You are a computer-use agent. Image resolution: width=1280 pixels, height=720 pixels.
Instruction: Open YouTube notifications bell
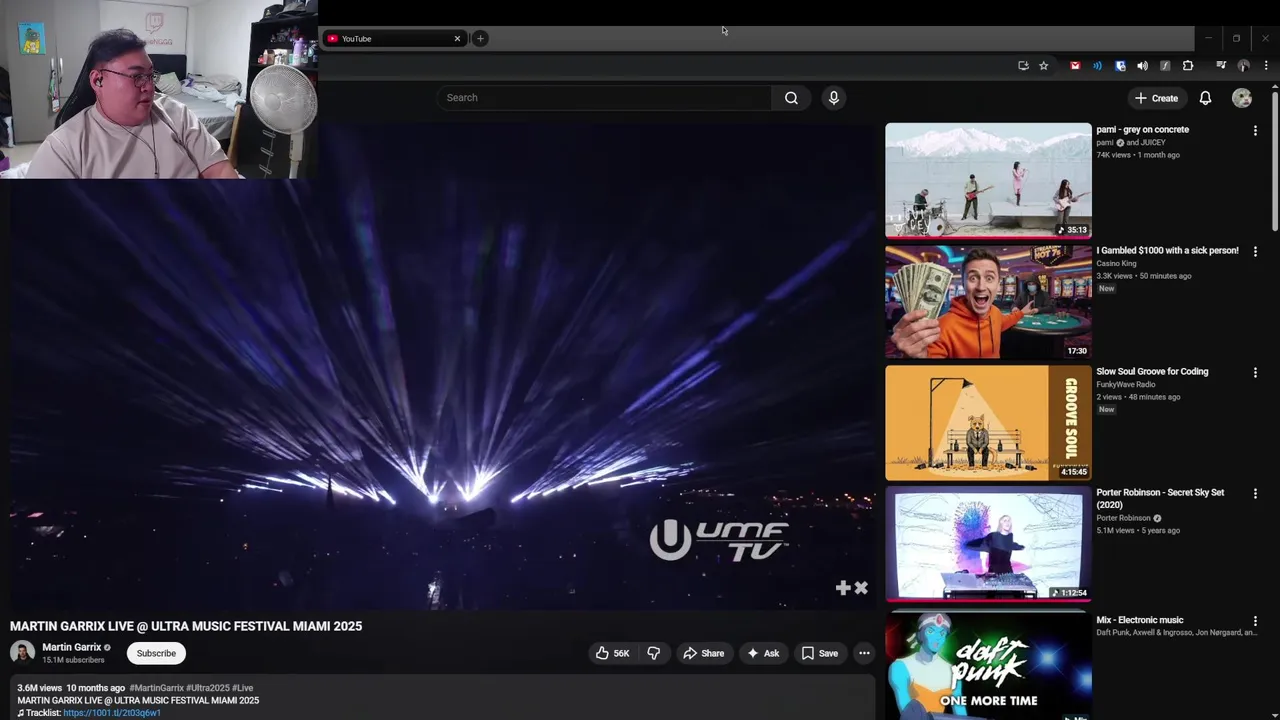tap(1205, 98)
